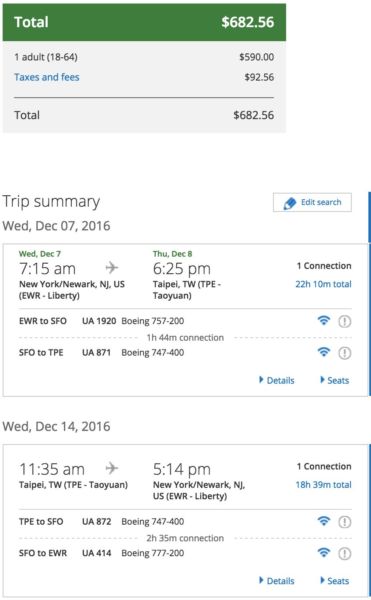
Task: Open info alert icon for TPE to SFO
Action: point(345,522)
